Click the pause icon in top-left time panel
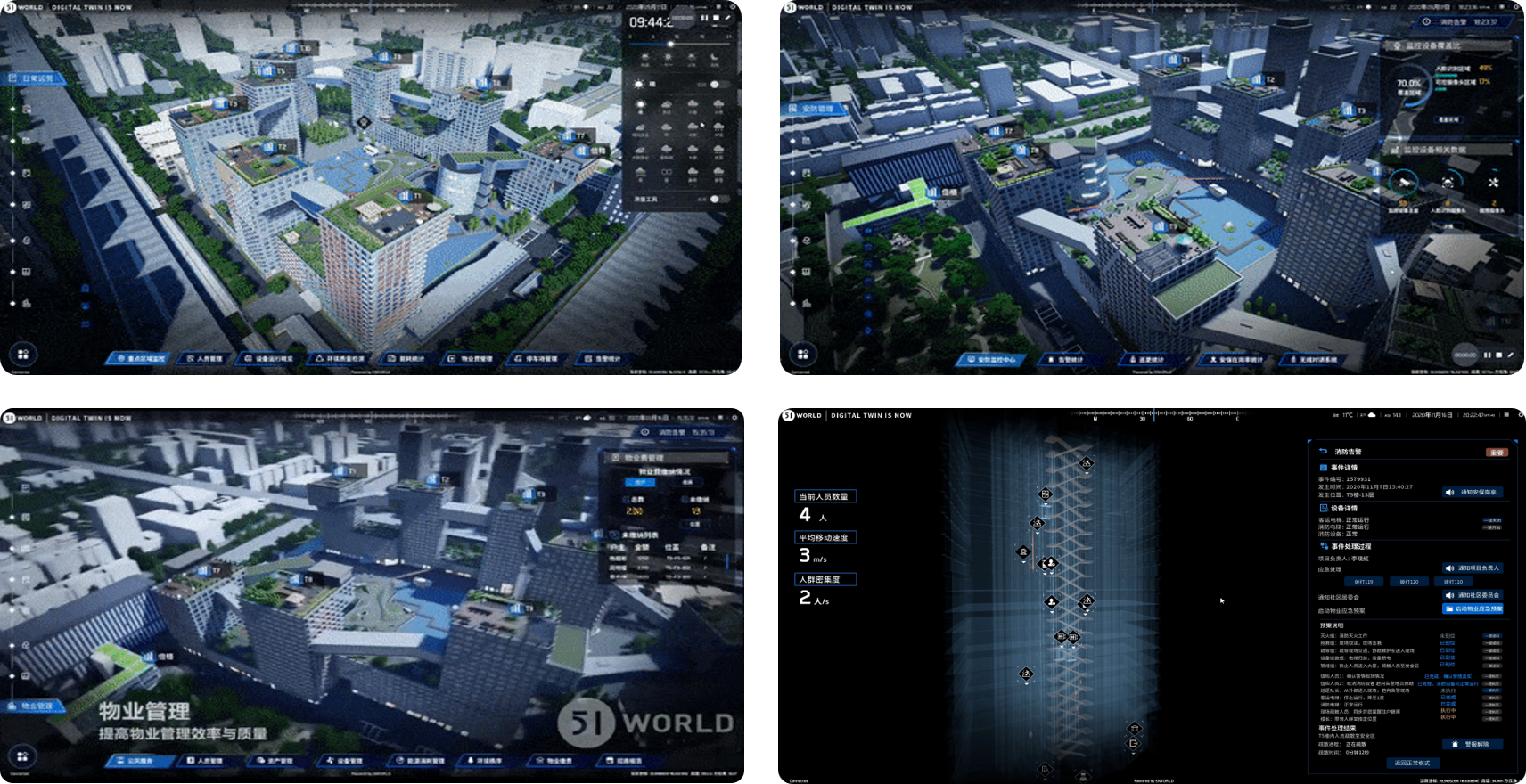Screen dimensions: 1526x784 704,18
